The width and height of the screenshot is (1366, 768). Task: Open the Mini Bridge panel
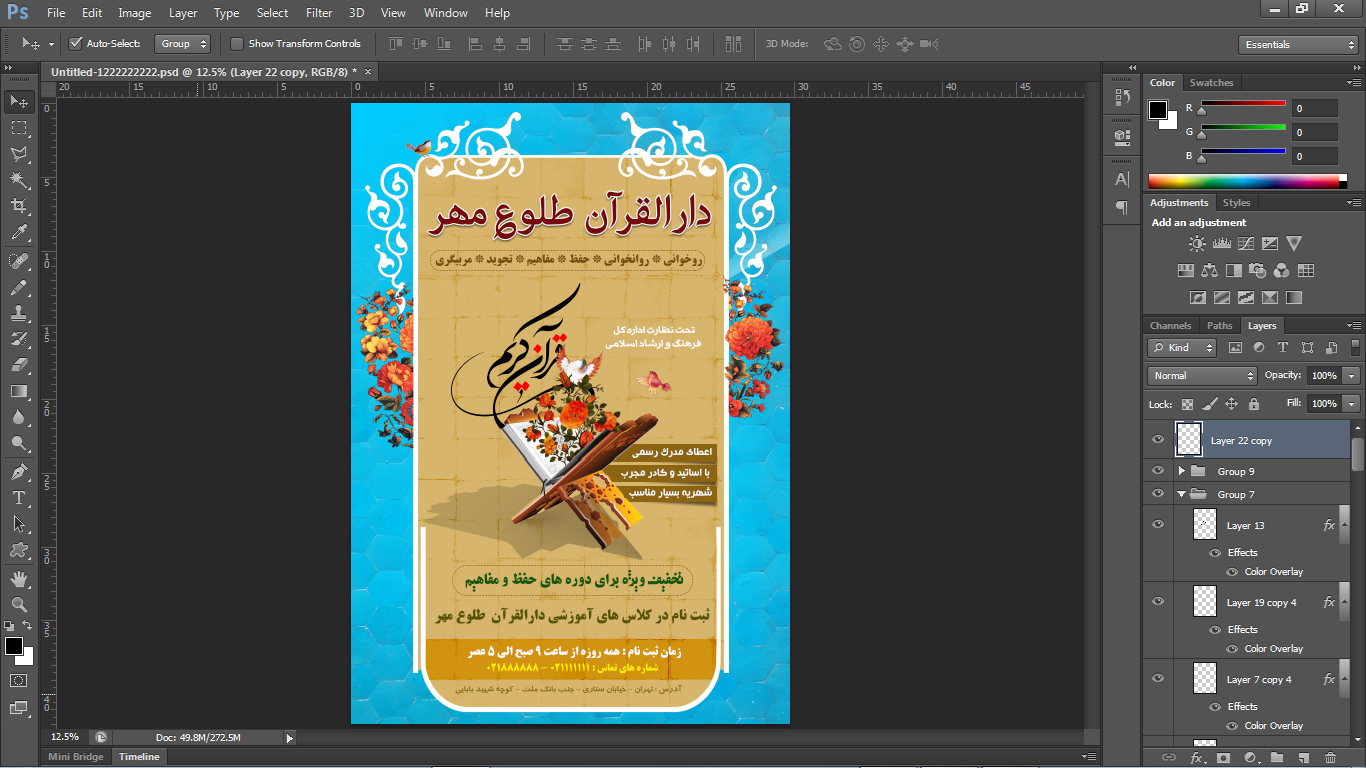76,757
